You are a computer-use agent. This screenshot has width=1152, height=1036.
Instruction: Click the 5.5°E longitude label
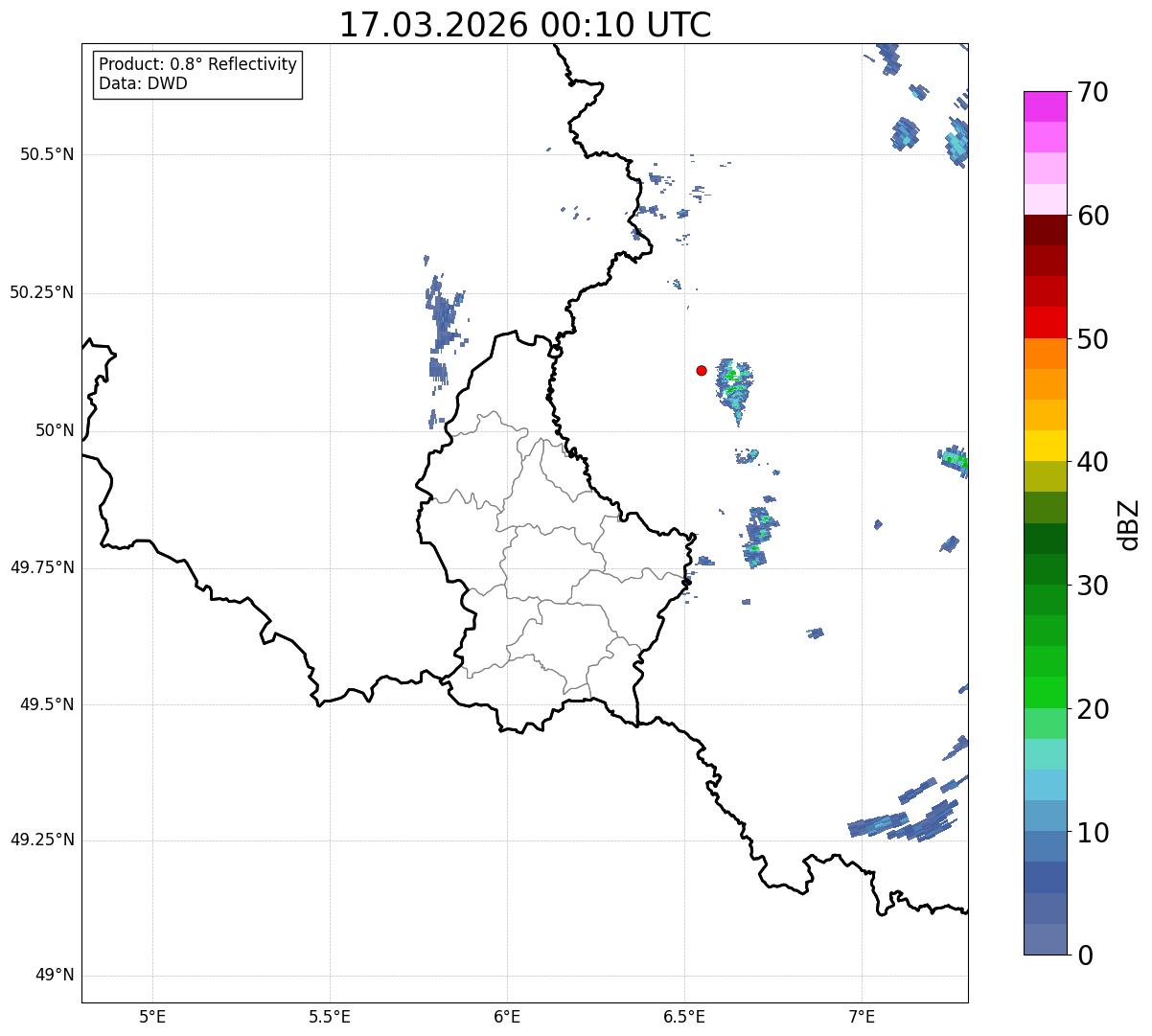(330, 1016)
